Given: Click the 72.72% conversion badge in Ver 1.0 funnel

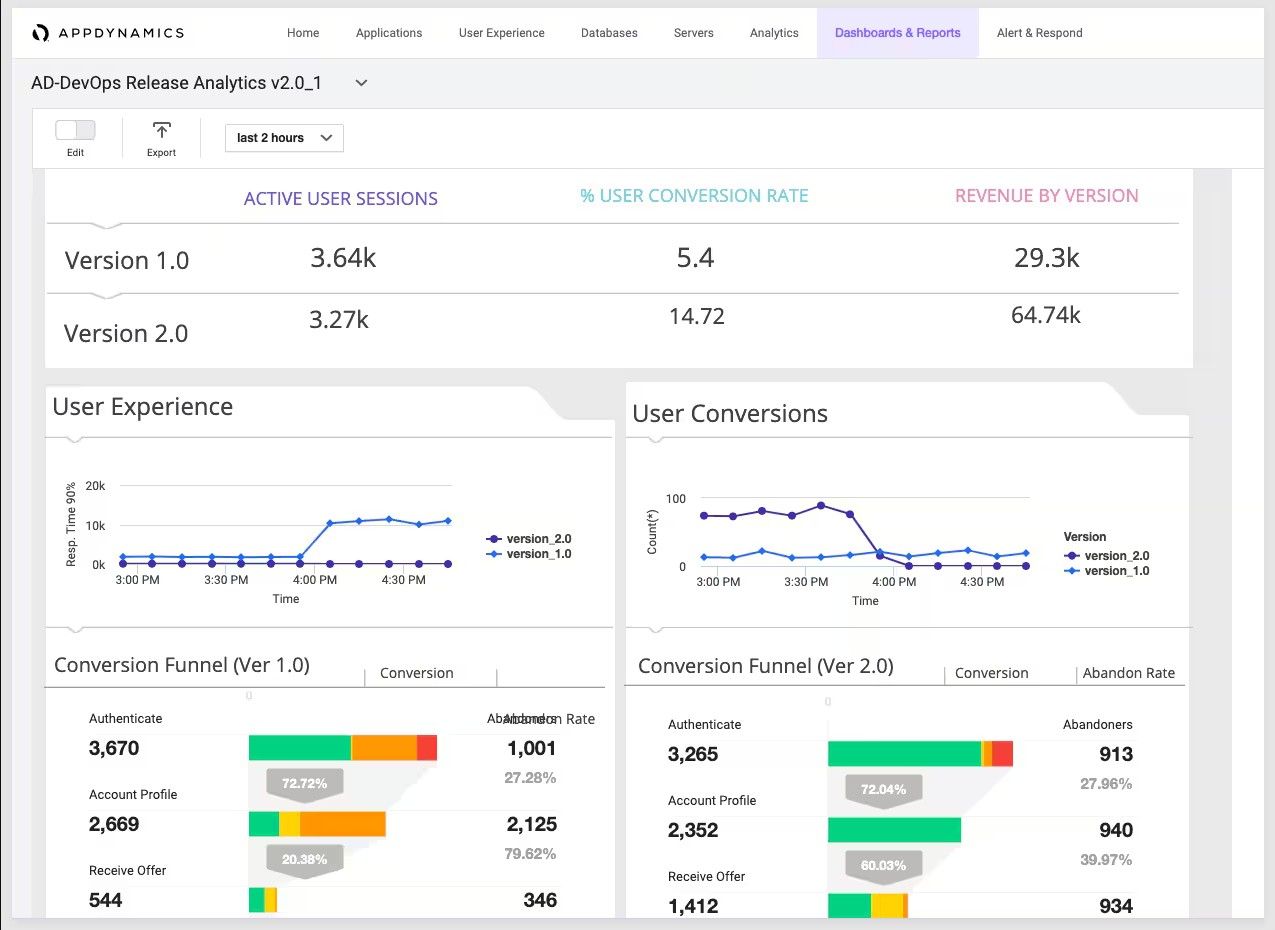Looking at the screenshot, I should coord(302,784).
